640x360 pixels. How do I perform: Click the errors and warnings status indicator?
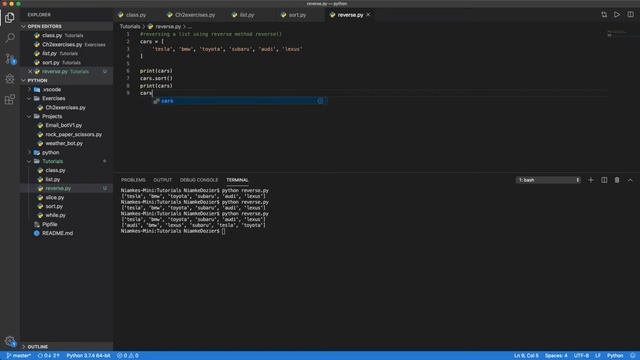(128, 356)
